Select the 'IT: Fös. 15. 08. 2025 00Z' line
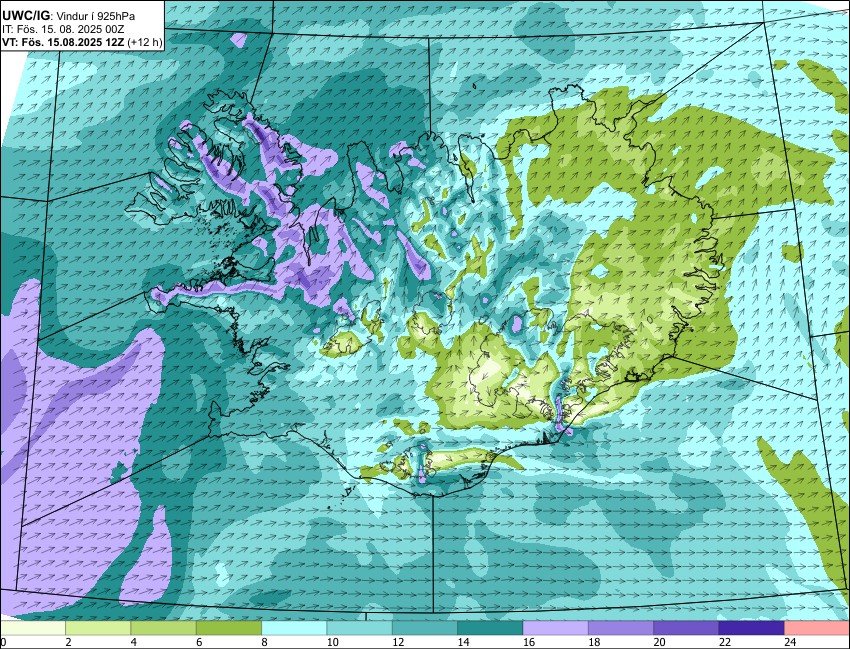 click(x=63, y=30)
